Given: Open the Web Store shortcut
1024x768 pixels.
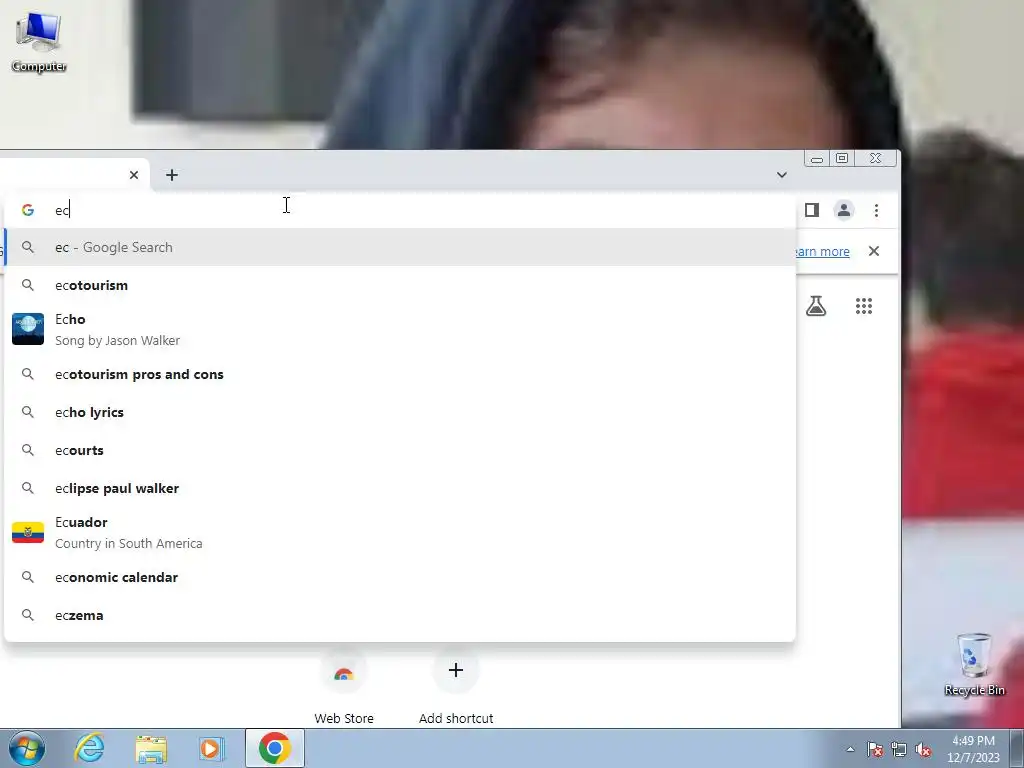Looking at the screenshot, I should (344, 688).
